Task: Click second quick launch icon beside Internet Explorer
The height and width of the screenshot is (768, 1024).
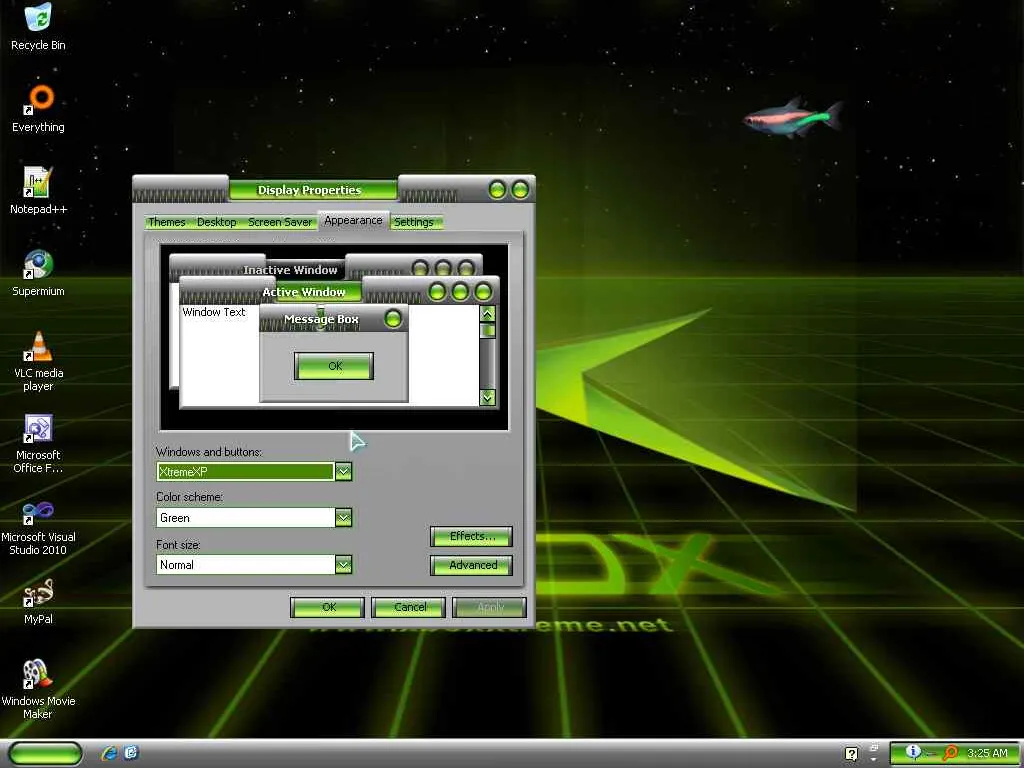Action: coord(131,753)
